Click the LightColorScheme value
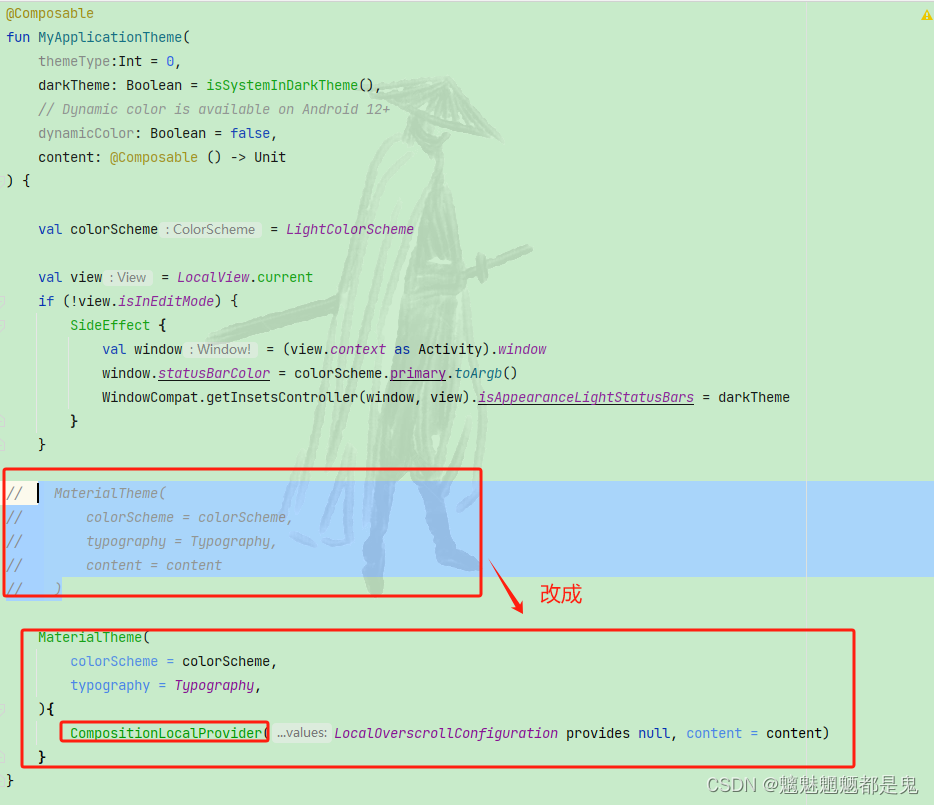Screen dimensions: 934x805 click(349, 229)
